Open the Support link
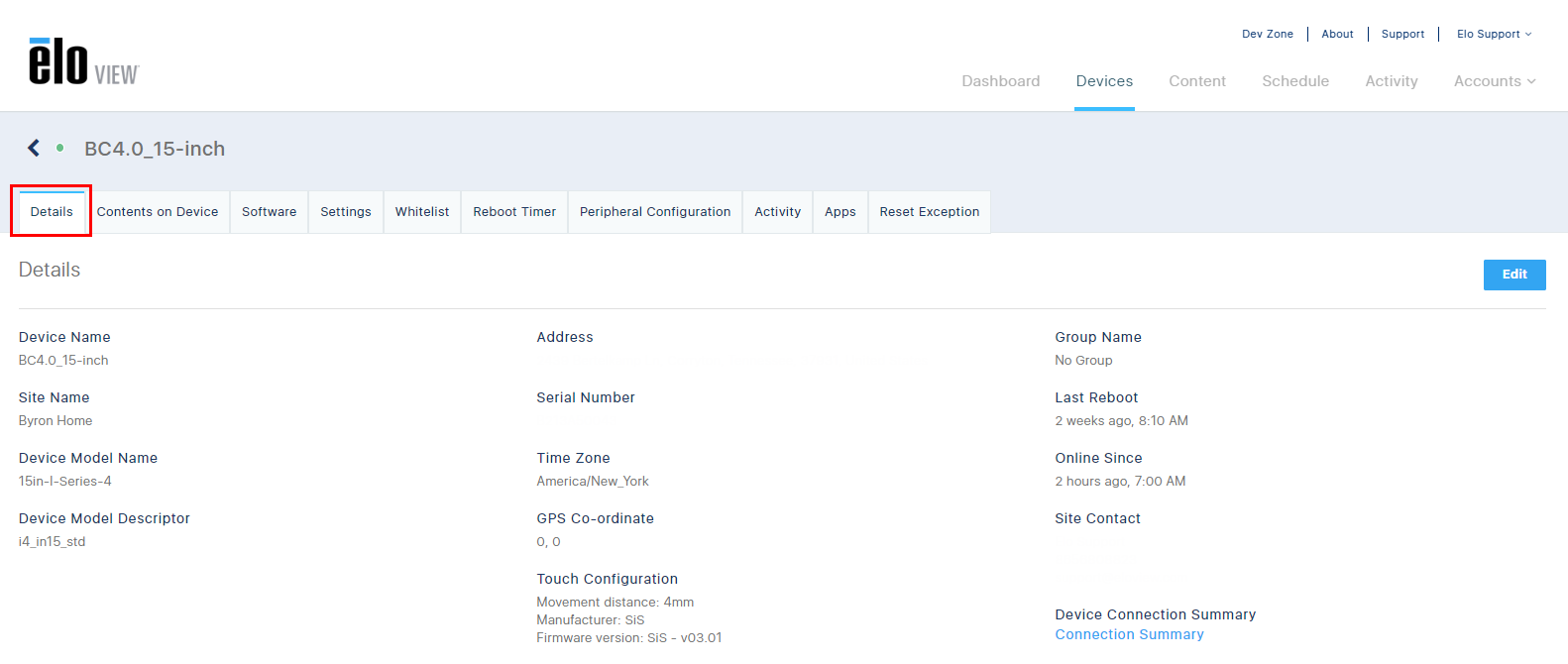 (x=1402, y=34)
